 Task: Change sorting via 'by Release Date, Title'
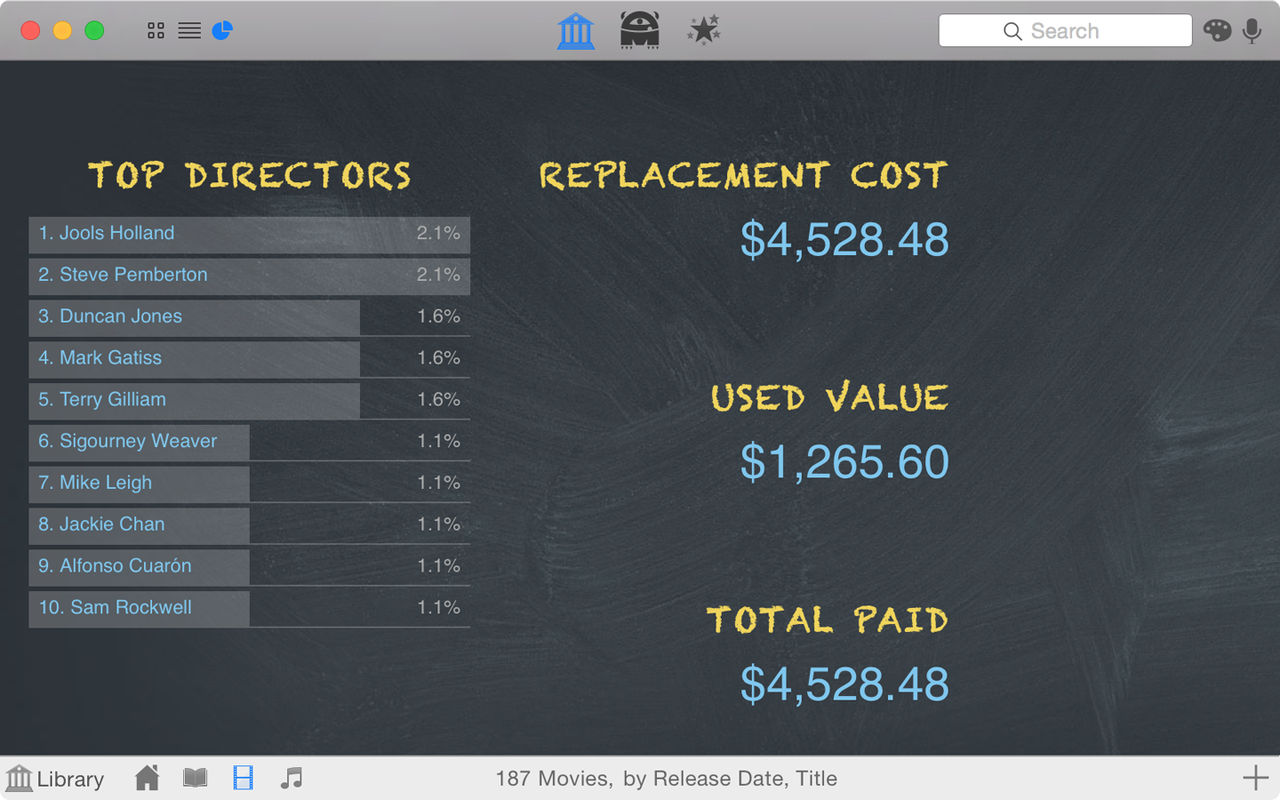(x=730, y=778)
